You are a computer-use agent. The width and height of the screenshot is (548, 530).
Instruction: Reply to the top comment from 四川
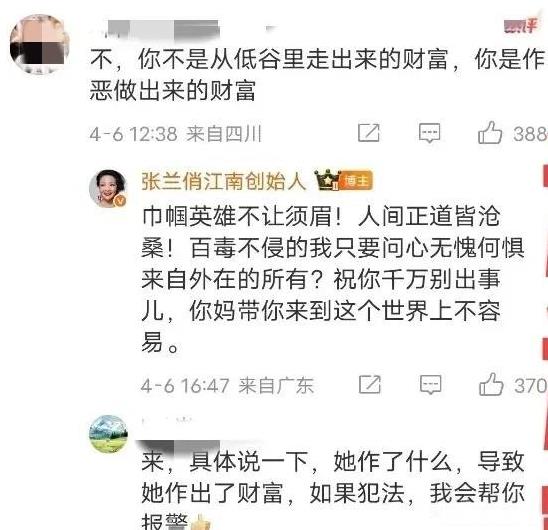pos(429,133)
